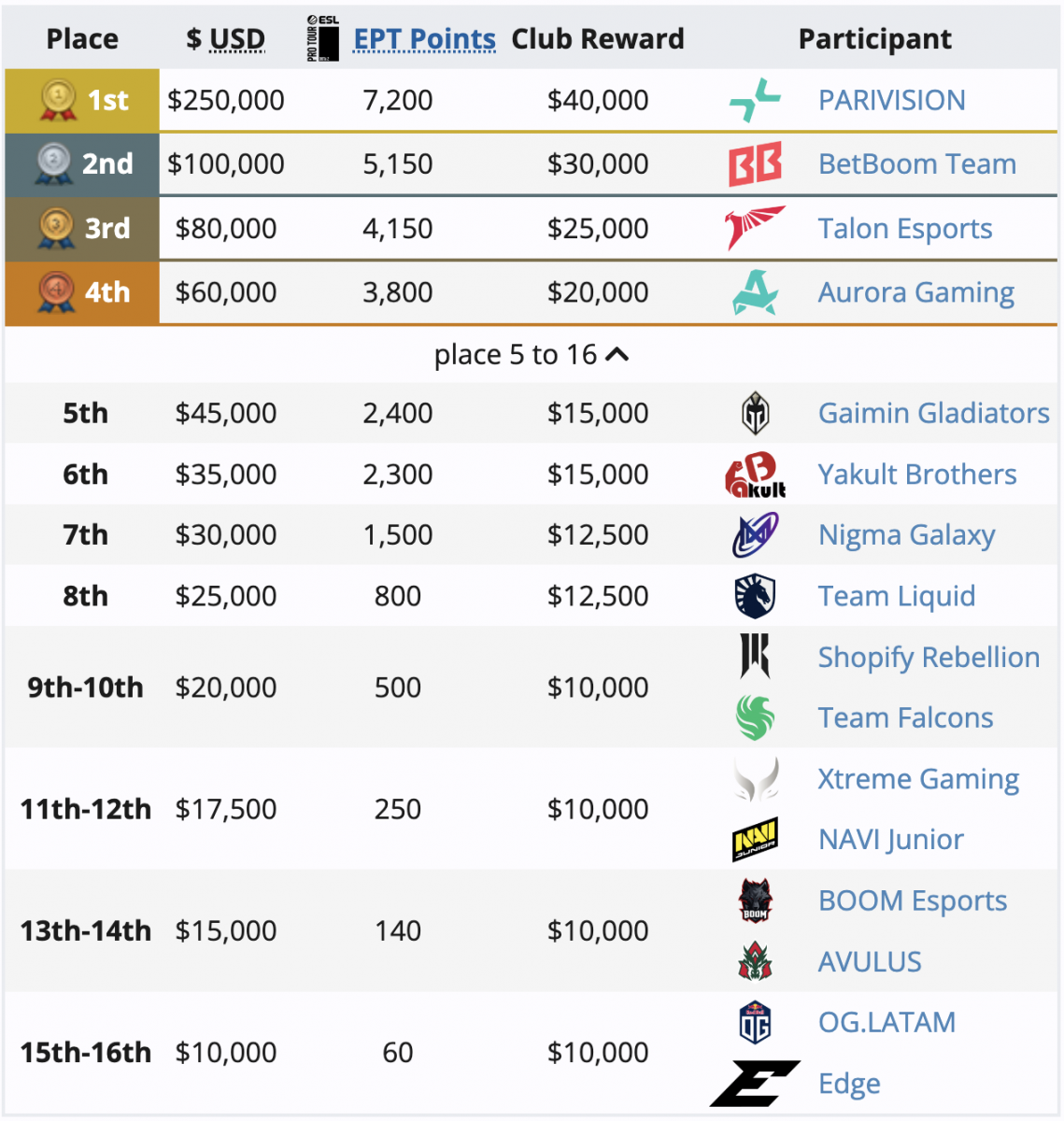Open the Nigma Galaxy team page
Screen dimensions: 1064x1121
(x=906, y=535)
